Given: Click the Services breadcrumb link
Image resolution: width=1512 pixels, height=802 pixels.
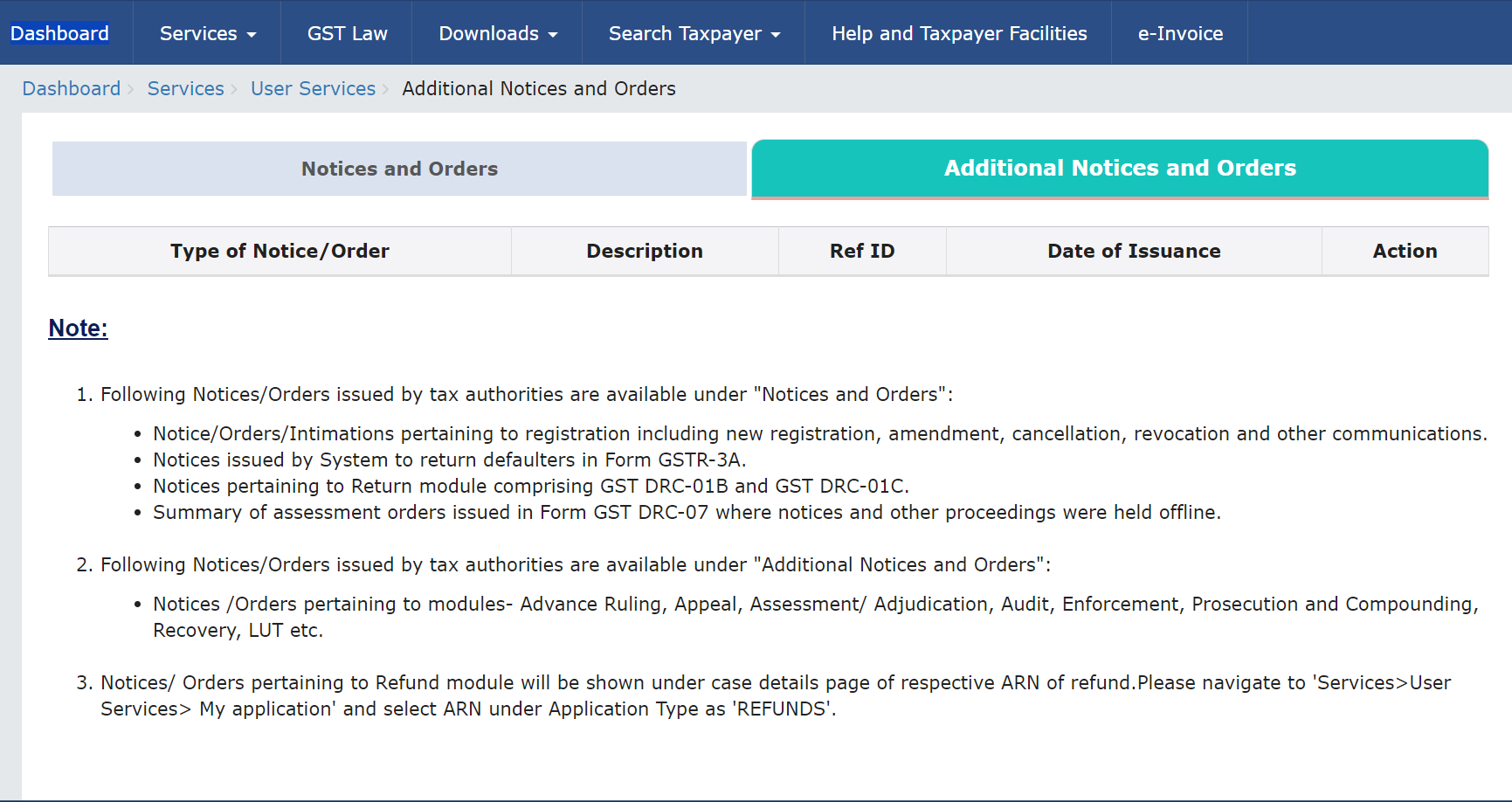Looking at the screenshot, I should [x=185, y=88].
